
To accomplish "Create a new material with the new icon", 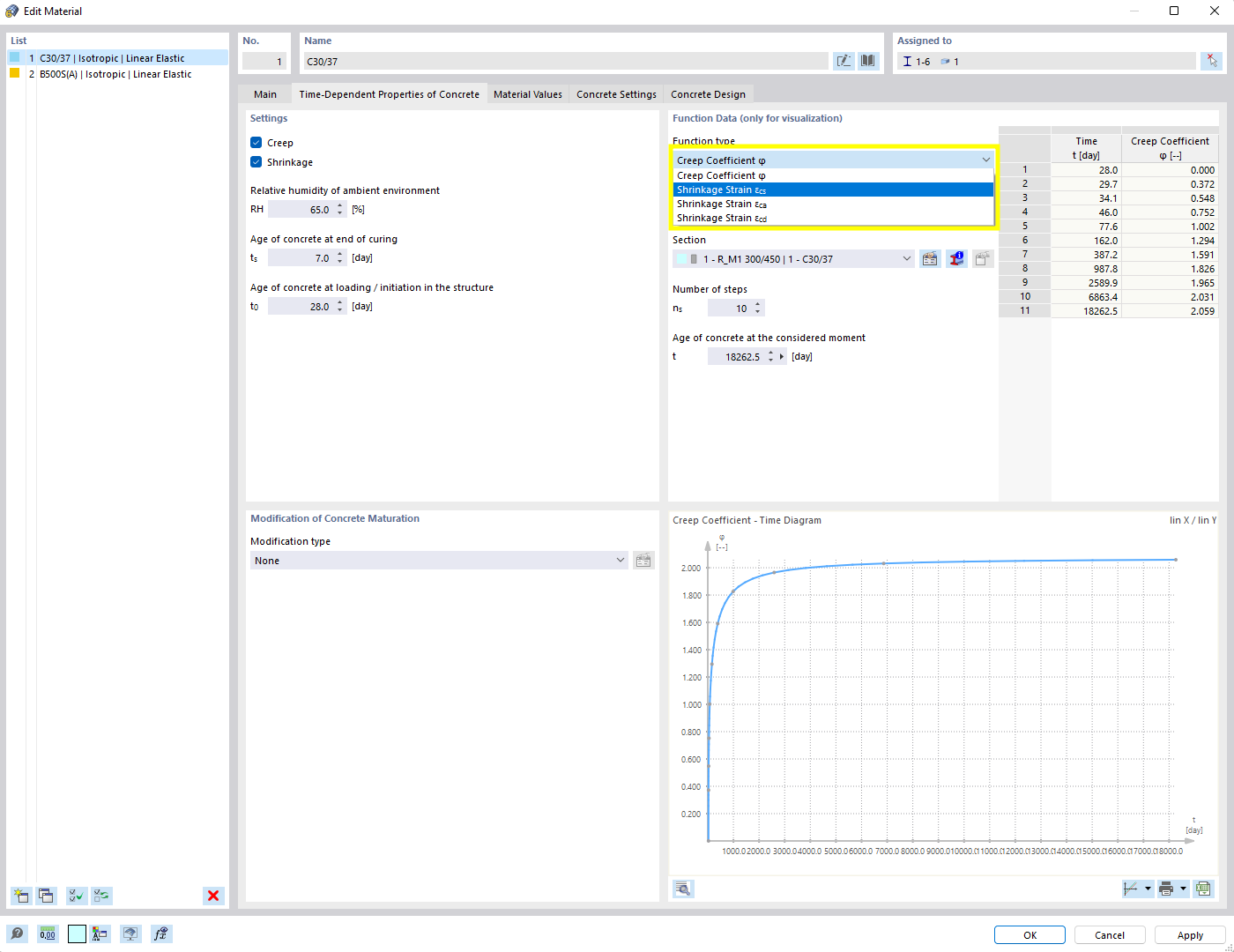I will pos(20,896).
